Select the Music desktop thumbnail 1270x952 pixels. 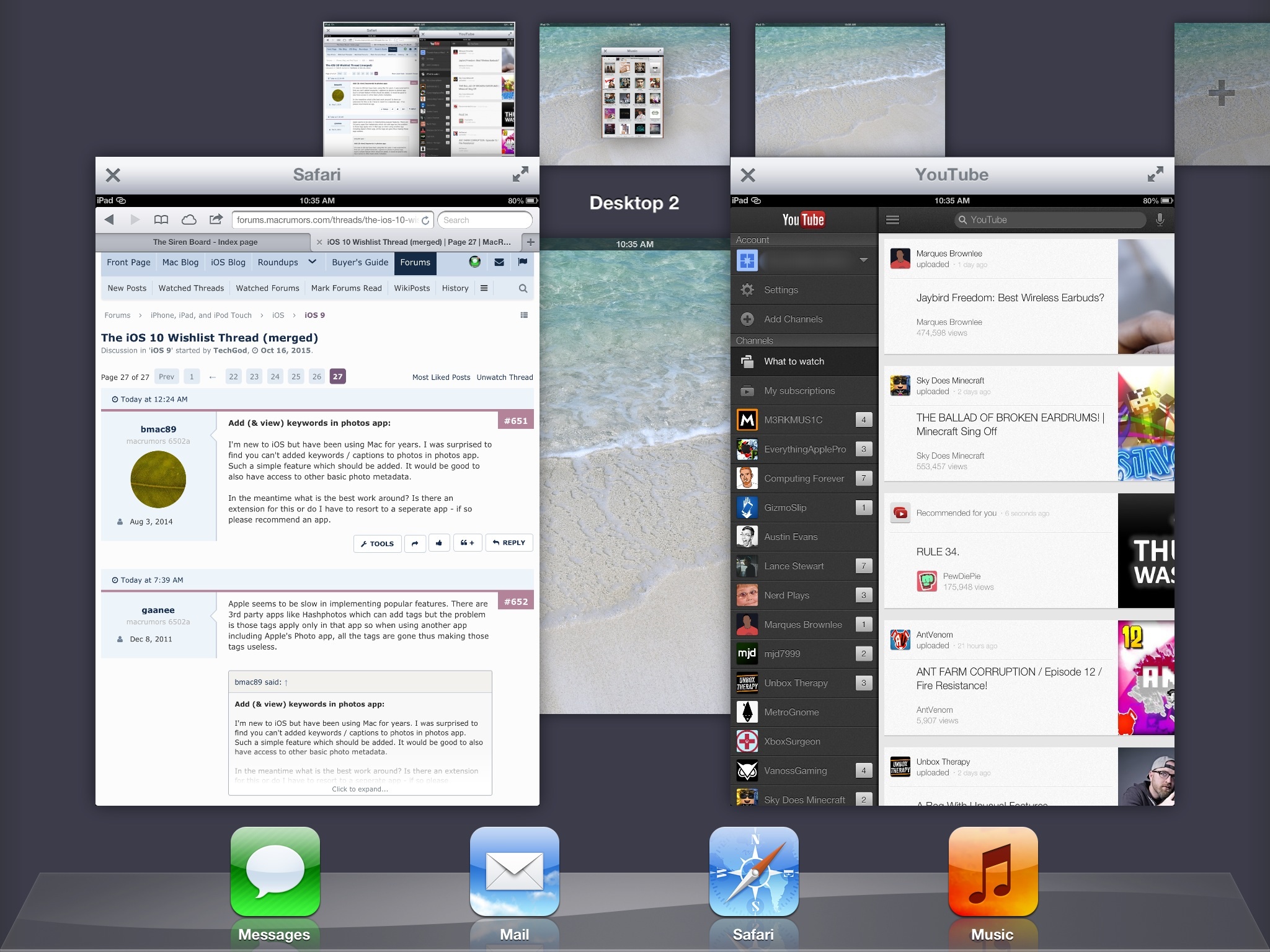[x=634, y=93]
